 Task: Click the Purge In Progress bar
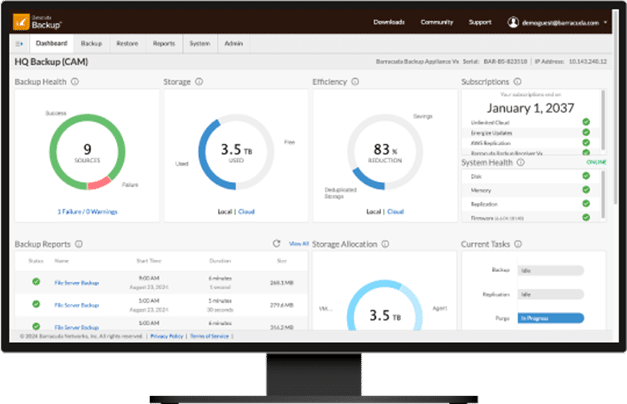(551, 317)
